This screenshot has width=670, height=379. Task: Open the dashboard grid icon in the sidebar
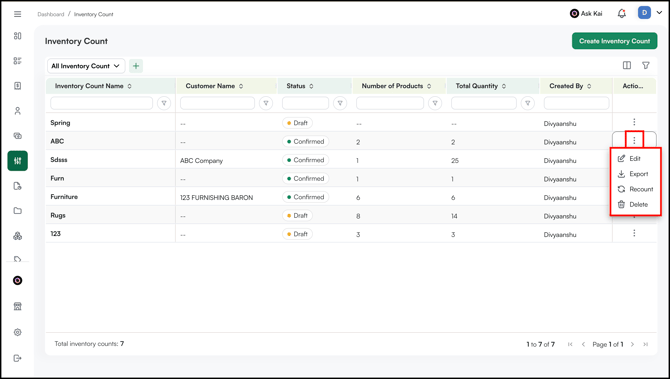18,36
